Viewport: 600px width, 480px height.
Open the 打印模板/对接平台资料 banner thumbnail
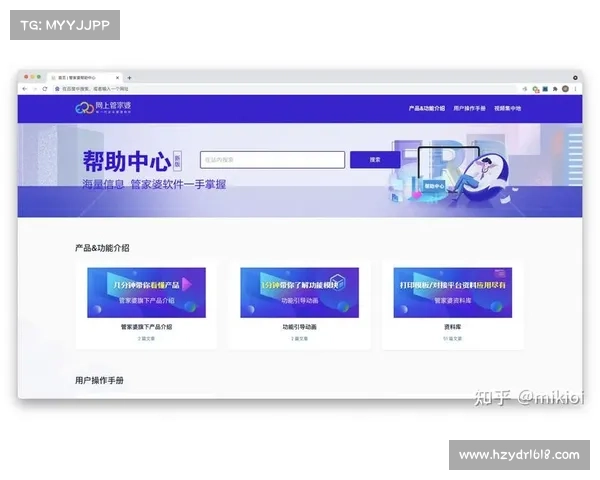coord(453,292)
